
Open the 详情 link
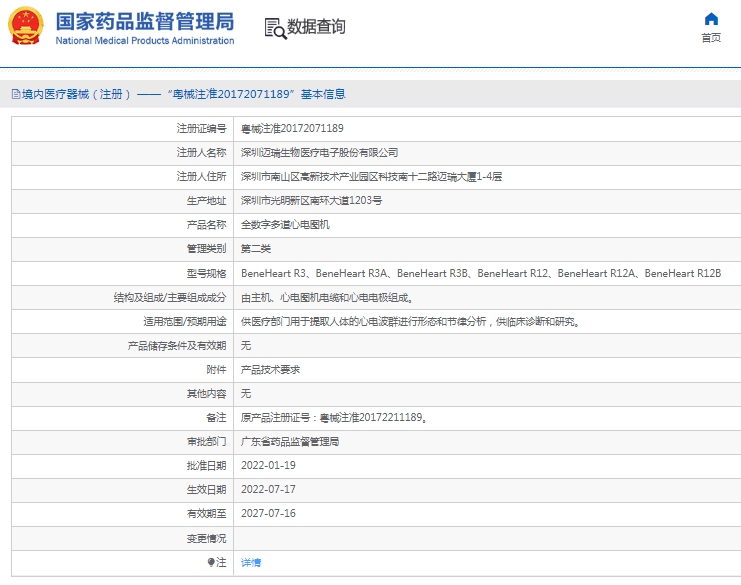click(251, 562)
